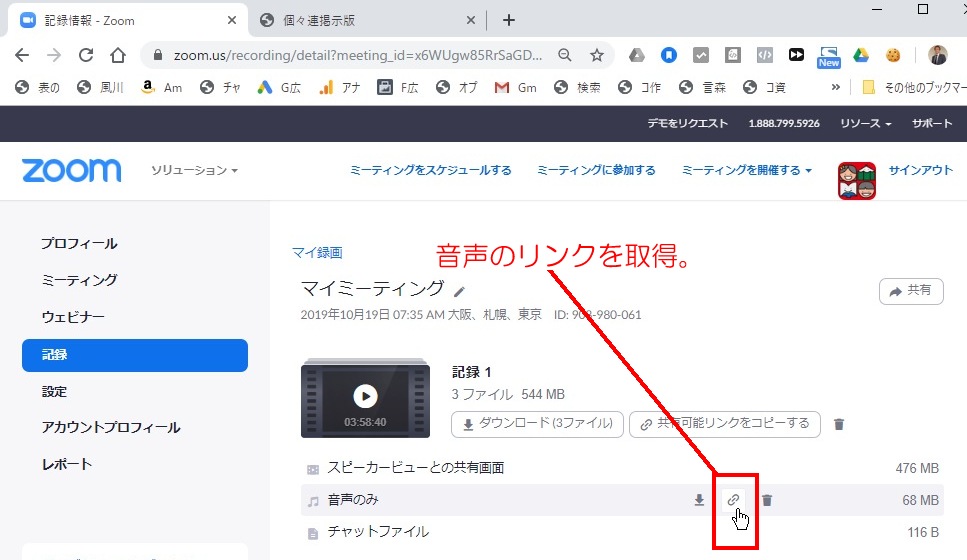Viewport: 967px width, 560px height.
Task: Go back using browser back arrow
Action: pos(22,56)
